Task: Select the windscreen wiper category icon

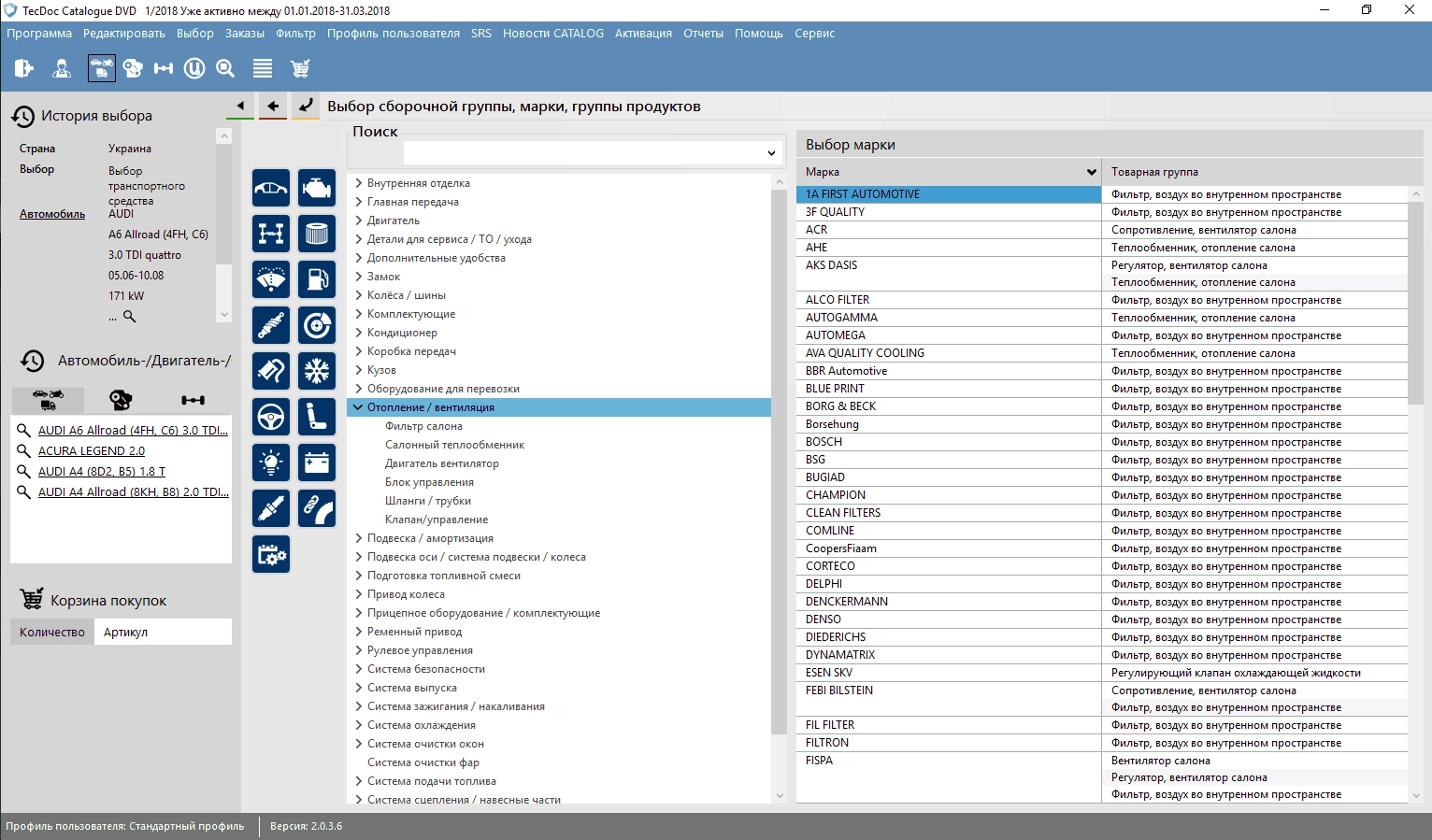Action: [271, 279]
